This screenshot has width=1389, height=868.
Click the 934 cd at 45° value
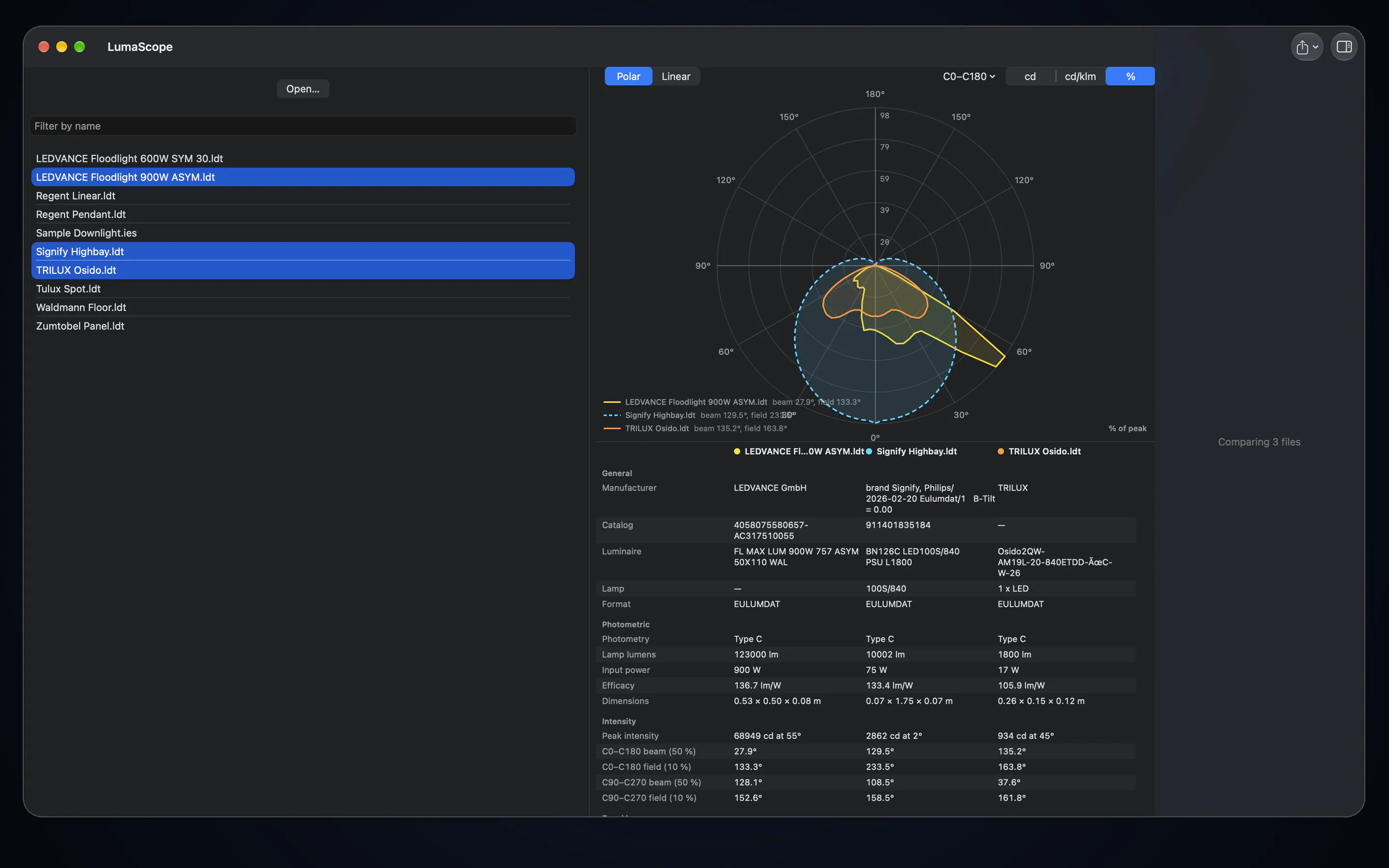click(x=1026, y=736)
